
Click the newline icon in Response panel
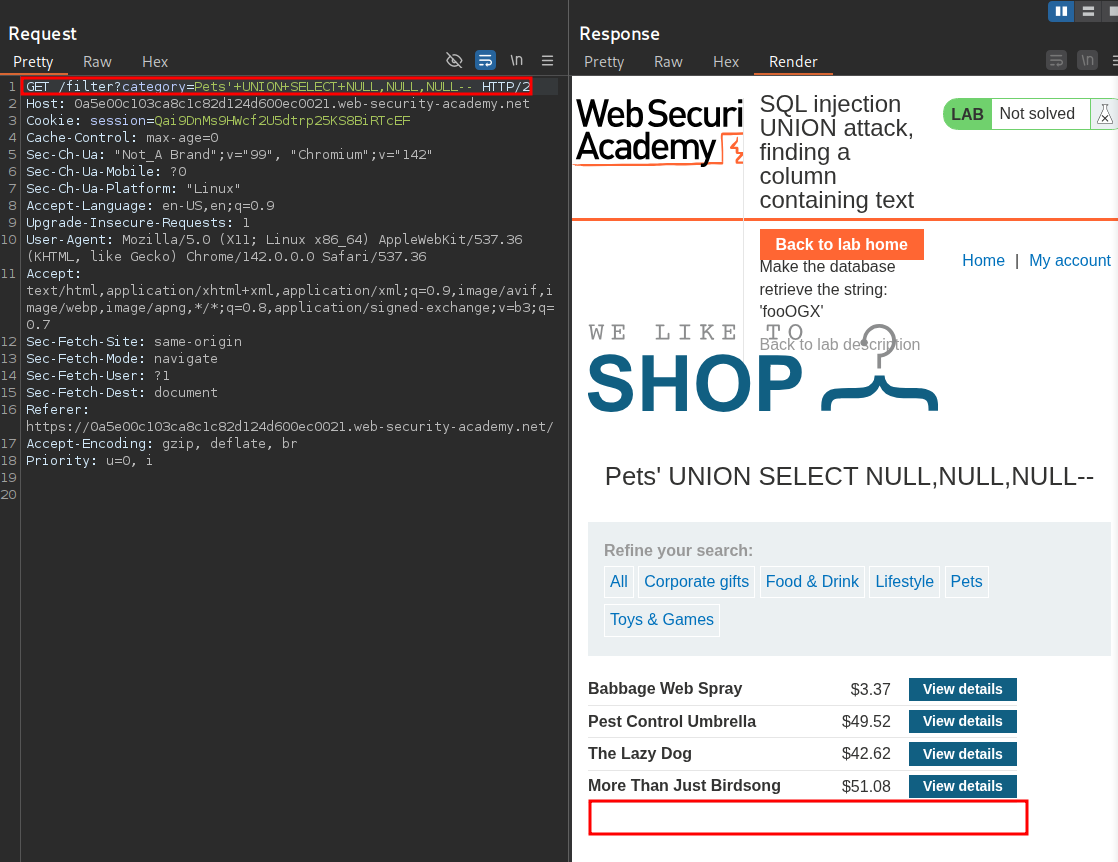pyautogui.click(x=1087, y=60)
